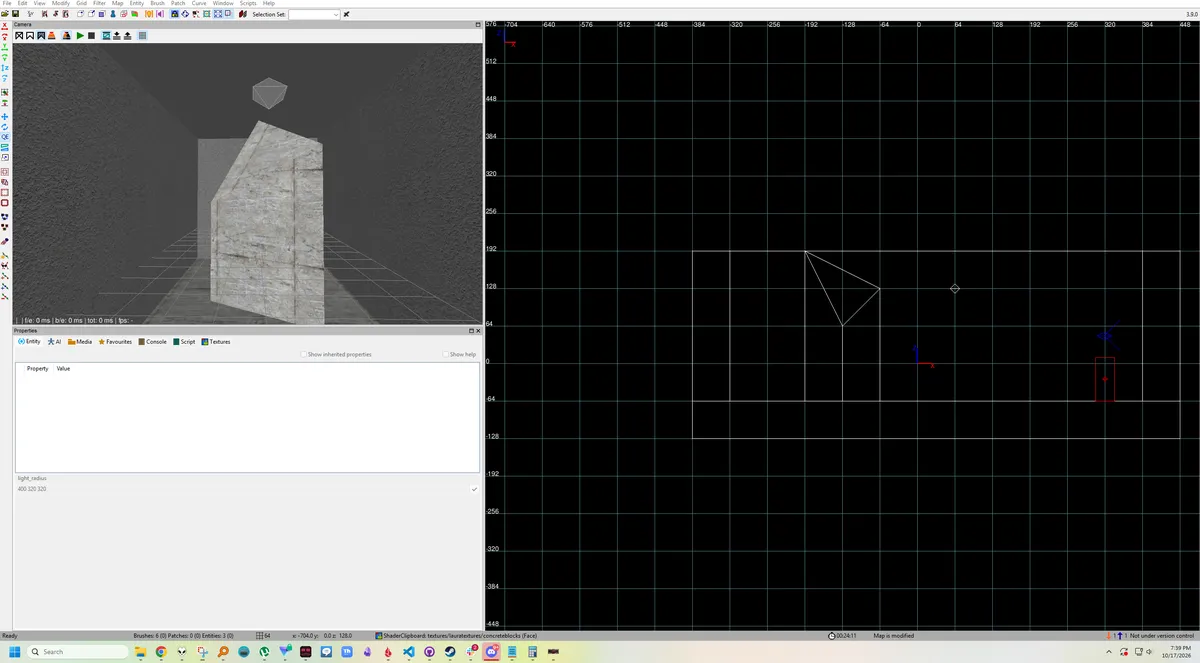
Task: Click the red player start box in 2D view
Action: coord(1105,379)
